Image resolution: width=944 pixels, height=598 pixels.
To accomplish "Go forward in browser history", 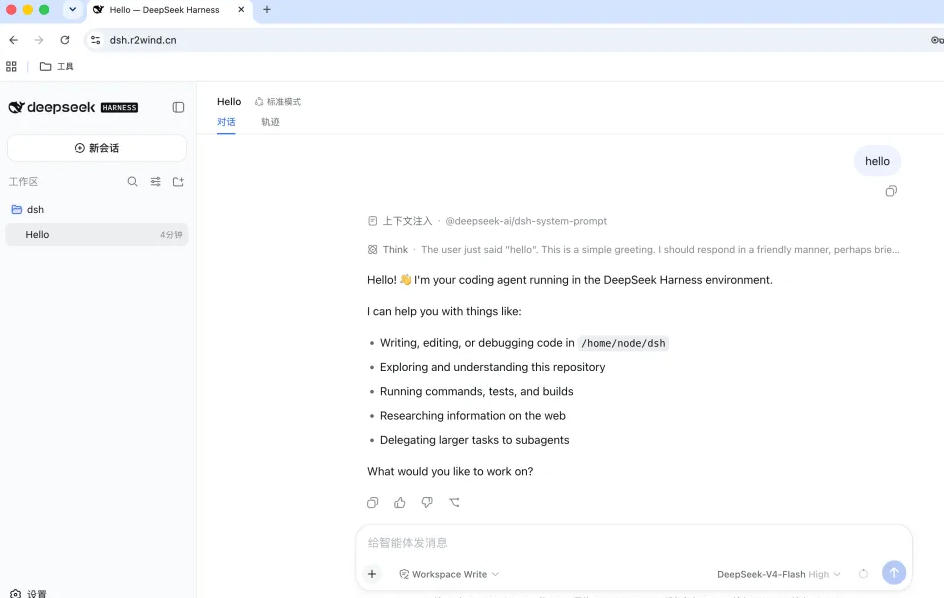I will (x=39, y=40).
